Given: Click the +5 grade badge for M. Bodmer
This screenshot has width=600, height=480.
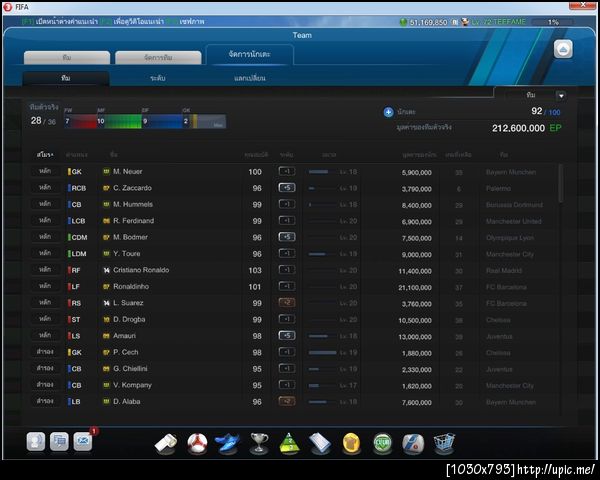Looking at the screenshot, I should click(x=287, y=237).
